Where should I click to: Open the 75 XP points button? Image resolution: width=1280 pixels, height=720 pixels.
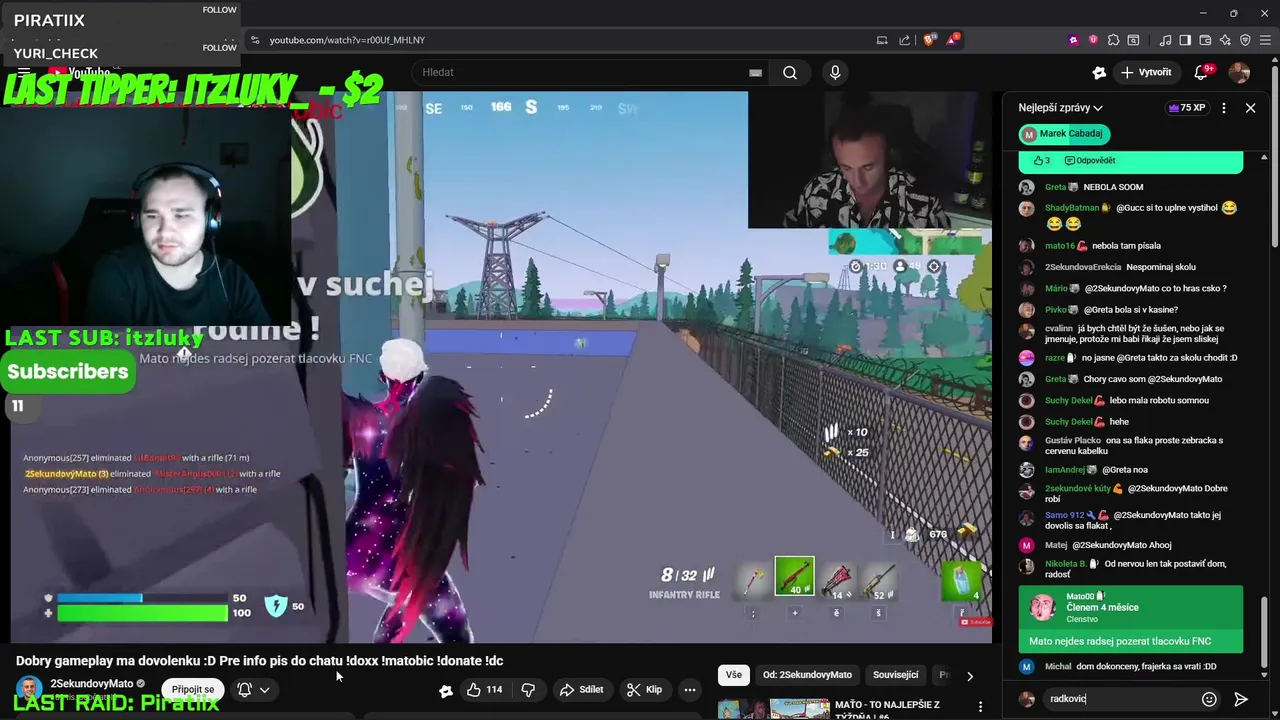click(x=1187, y=108)
